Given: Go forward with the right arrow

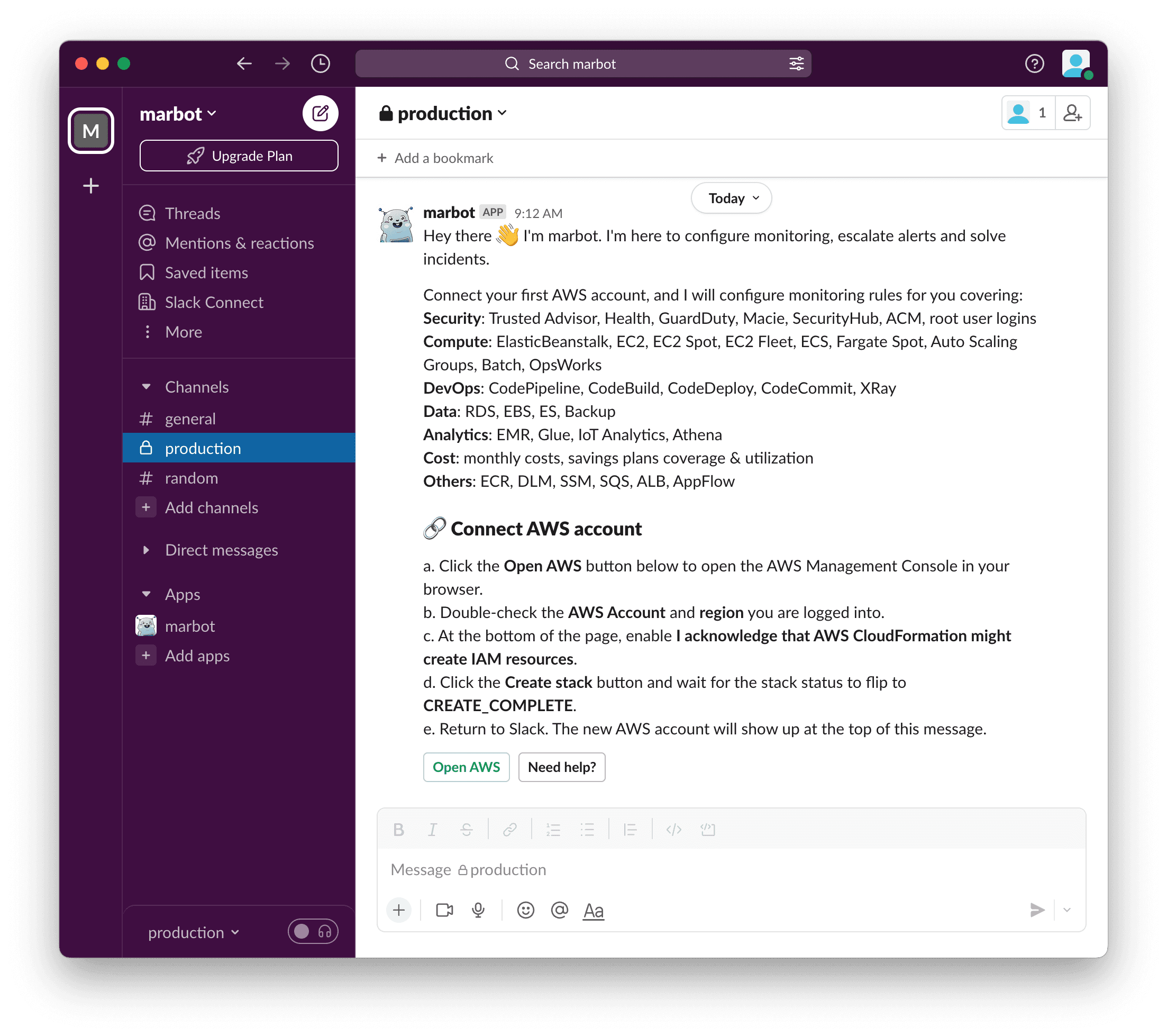Looking at the screenshot, I should pos(282,63).
